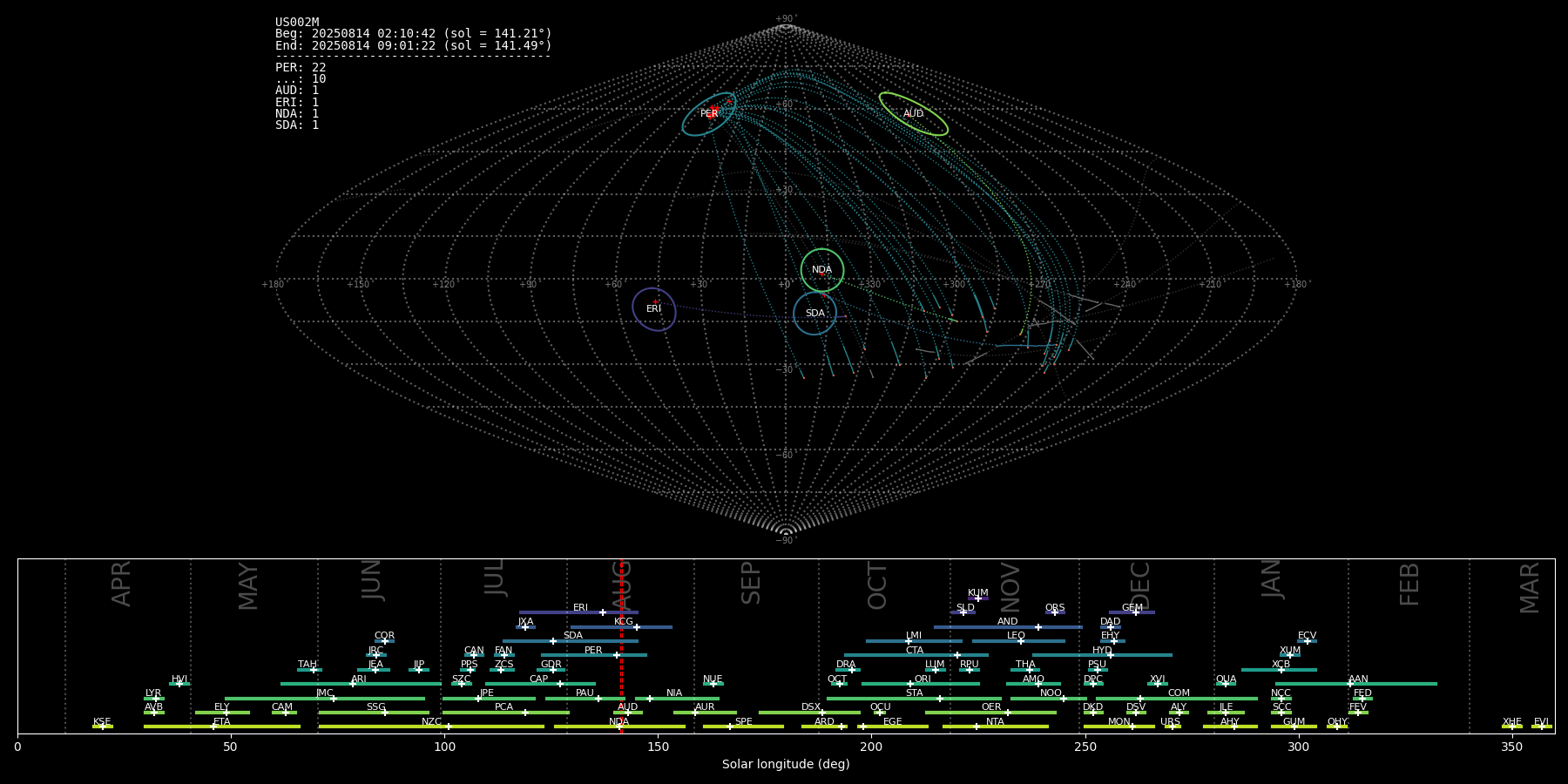This screenshot has height=784, width=1568.
Task: Click the MAY month label
Action: pyautogui.click(x=248, y=586)
